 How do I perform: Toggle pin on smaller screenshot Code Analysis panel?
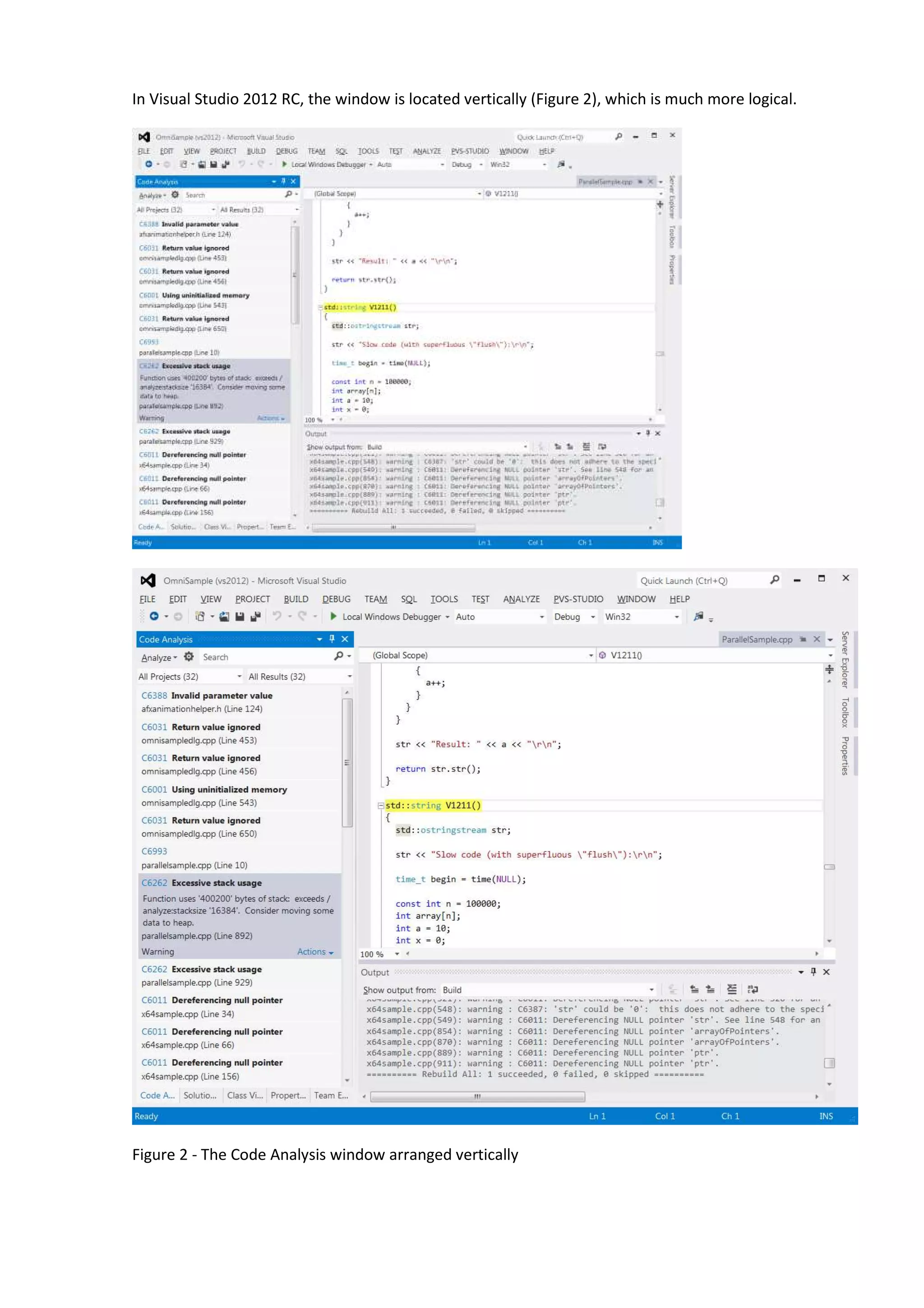pyautogui.click(x=283, y=182)
